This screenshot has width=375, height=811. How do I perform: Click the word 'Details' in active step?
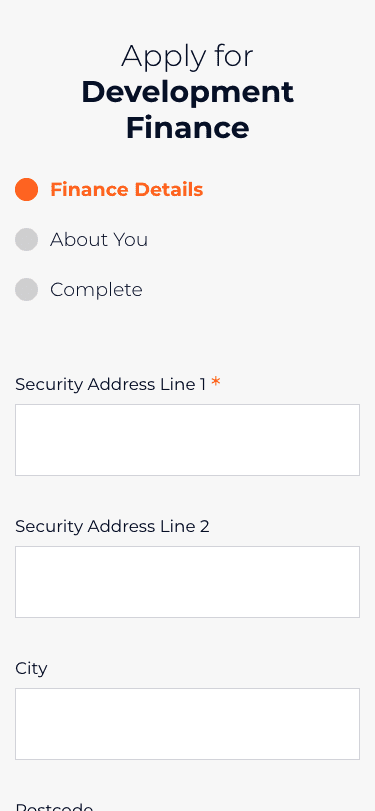pyautogui.click(x=169, y=190)
